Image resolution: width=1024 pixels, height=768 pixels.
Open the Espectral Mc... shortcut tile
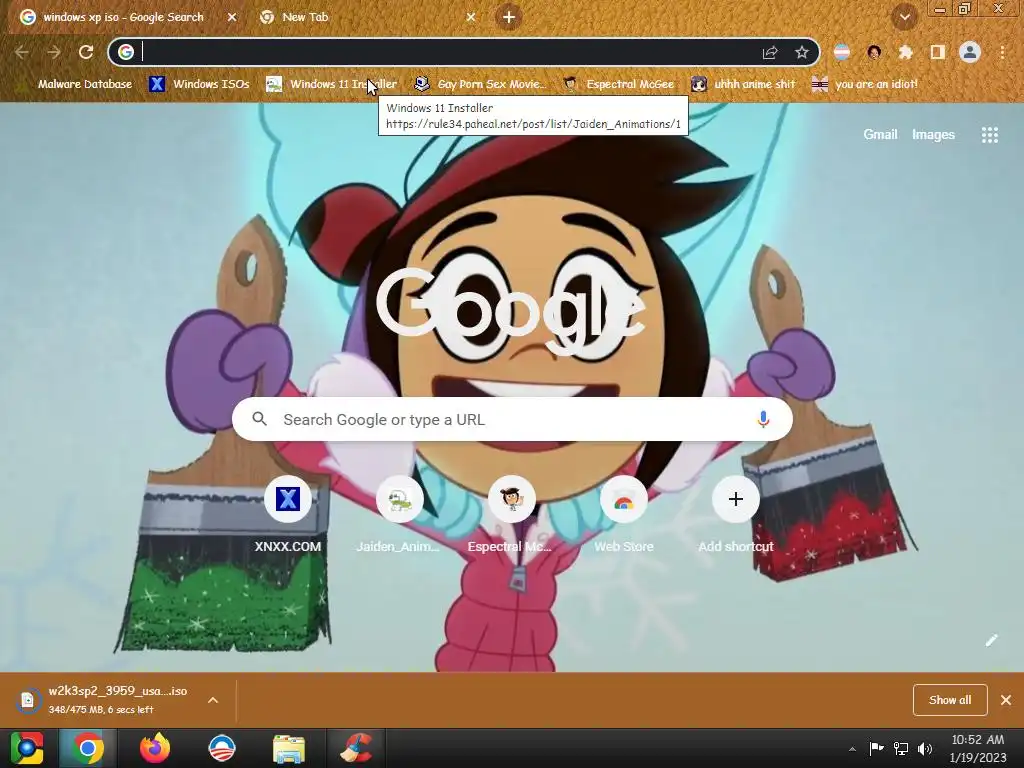(x=511, y=516)
